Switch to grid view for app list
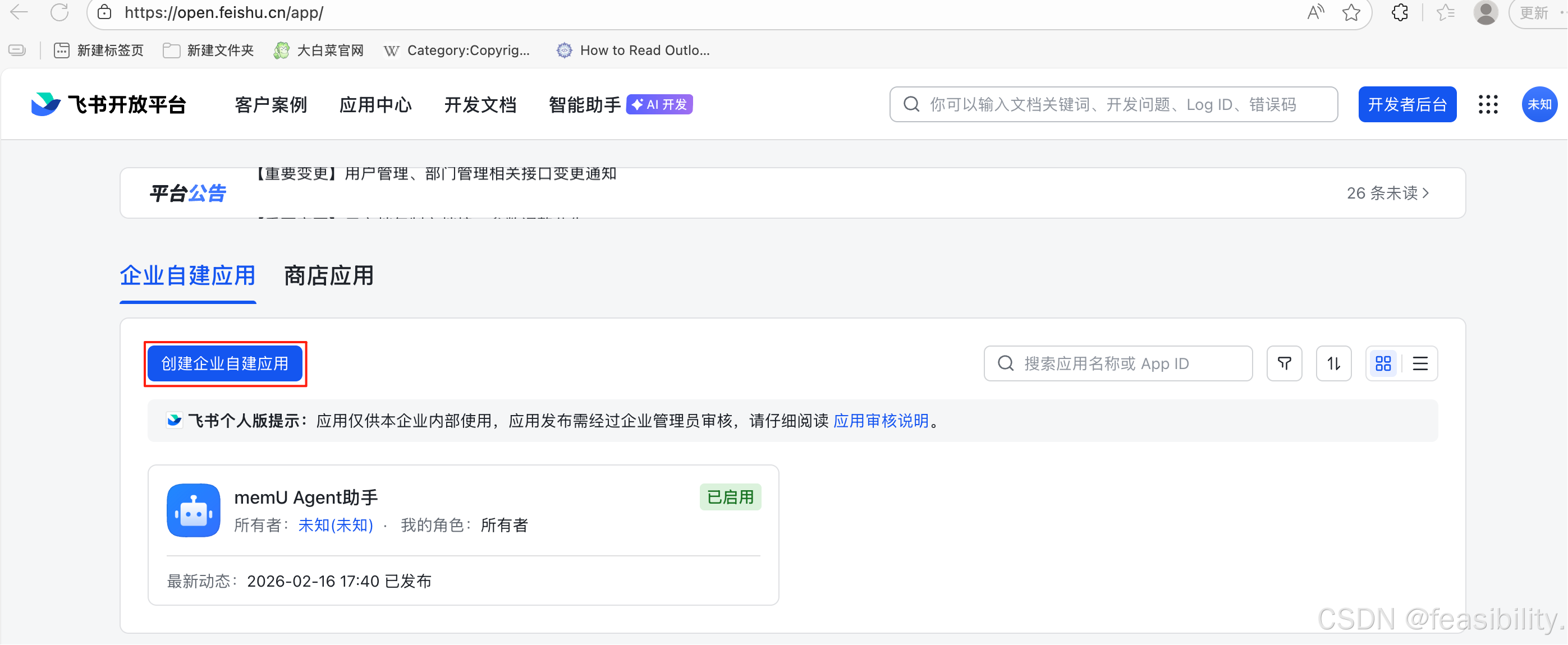Viewport: 1568px width, 645px height. (1383, 363)
